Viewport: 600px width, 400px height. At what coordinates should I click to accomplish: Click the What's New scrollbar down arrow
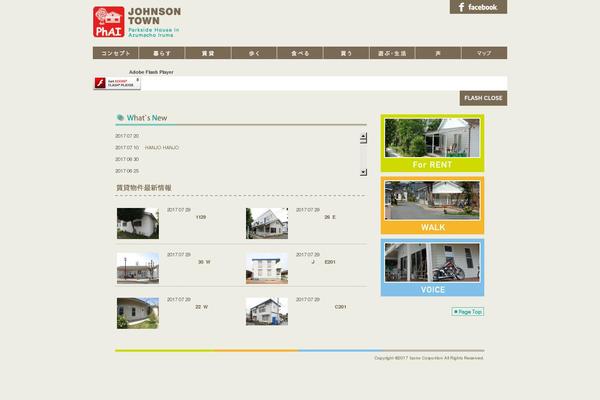[364, 172]
